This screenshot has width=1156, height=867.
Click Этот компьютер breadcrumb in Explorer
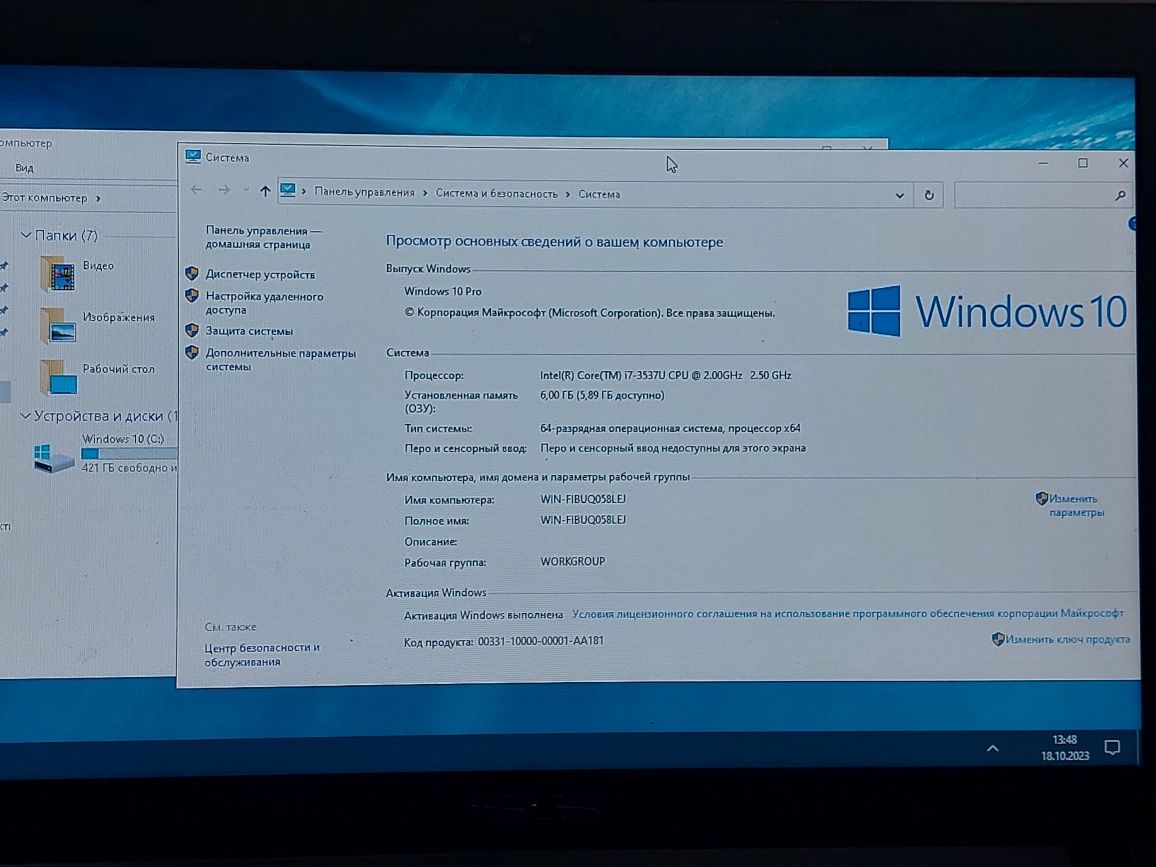[x=44, y=198]
